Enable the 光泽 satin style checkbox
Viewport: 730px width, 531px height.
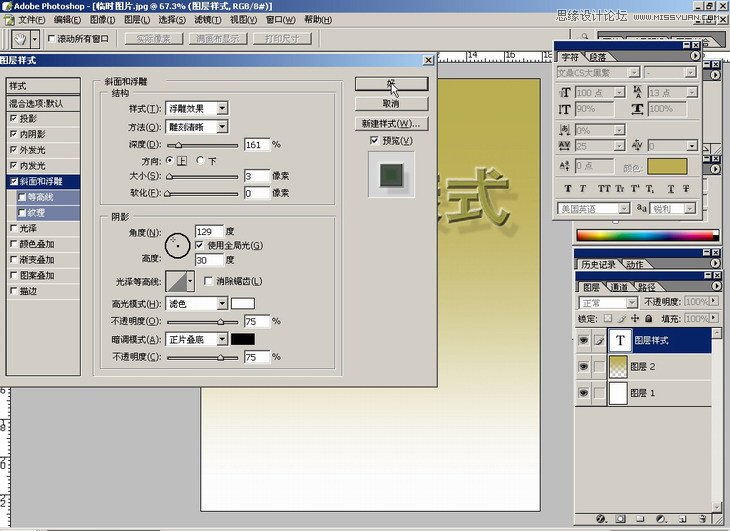coord(14,228)
